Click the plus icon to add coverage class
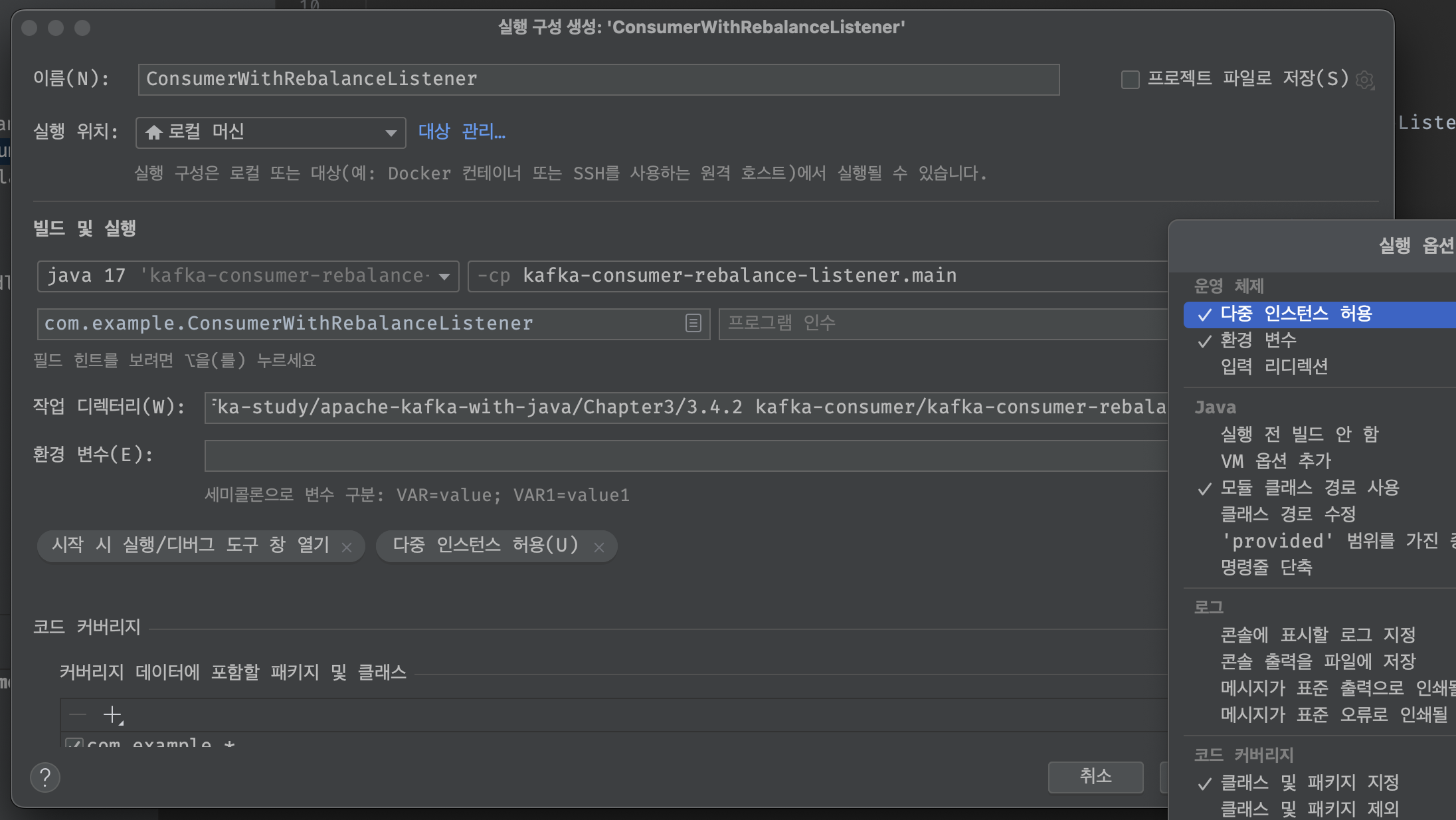The image size is (1456, 820). (112, 715)
